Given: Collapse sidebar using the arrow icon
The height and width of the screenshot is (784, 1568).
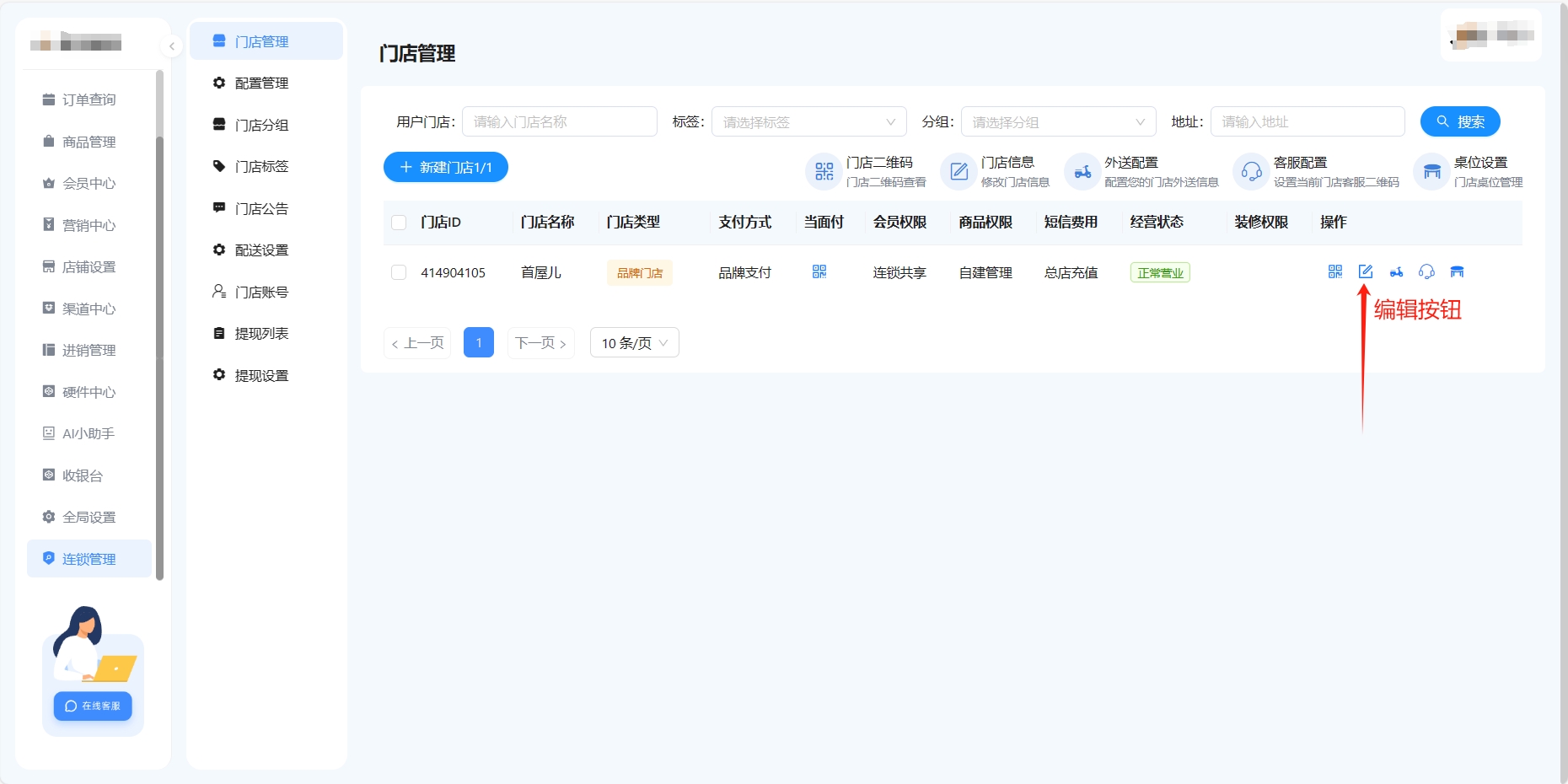Looking at the screenshot, I should pyautogui.click(x=172, y=46).
